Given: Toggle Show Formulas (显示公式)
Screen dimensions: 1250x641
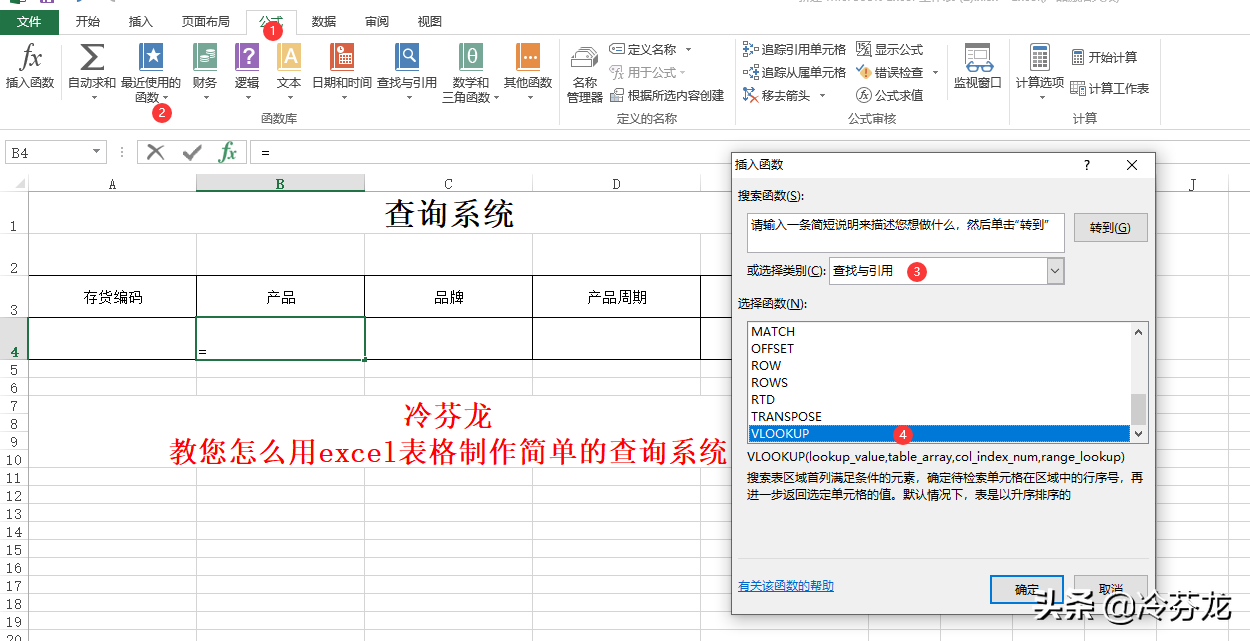Looking at the screenshot, I should pyautogui.click(x=890, y=49).
